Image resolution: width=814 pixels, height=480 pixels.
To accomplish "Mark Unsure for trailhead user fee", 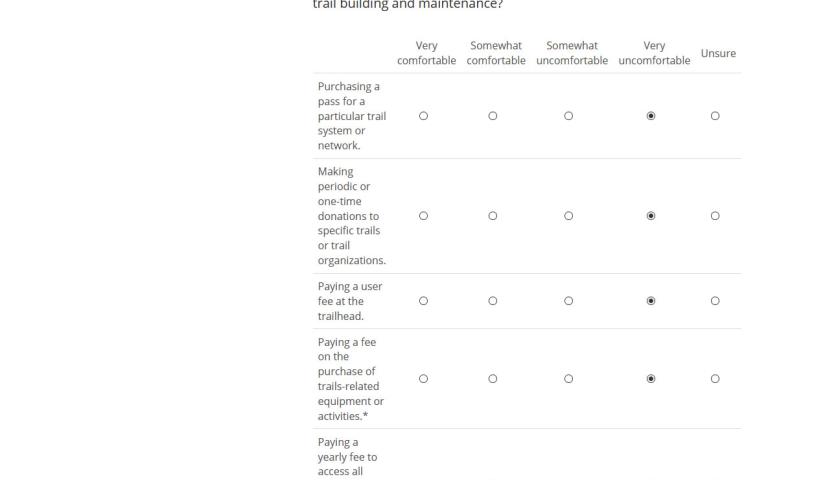I will [x=715, y=301].
